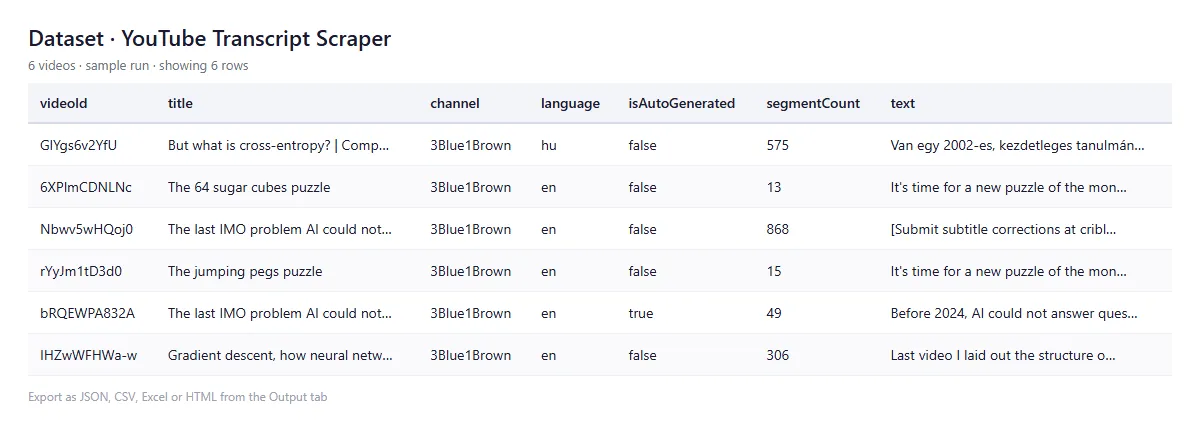Click the language column header
This screenshot has height=424, width=1200.
click(x=571, y=103)
